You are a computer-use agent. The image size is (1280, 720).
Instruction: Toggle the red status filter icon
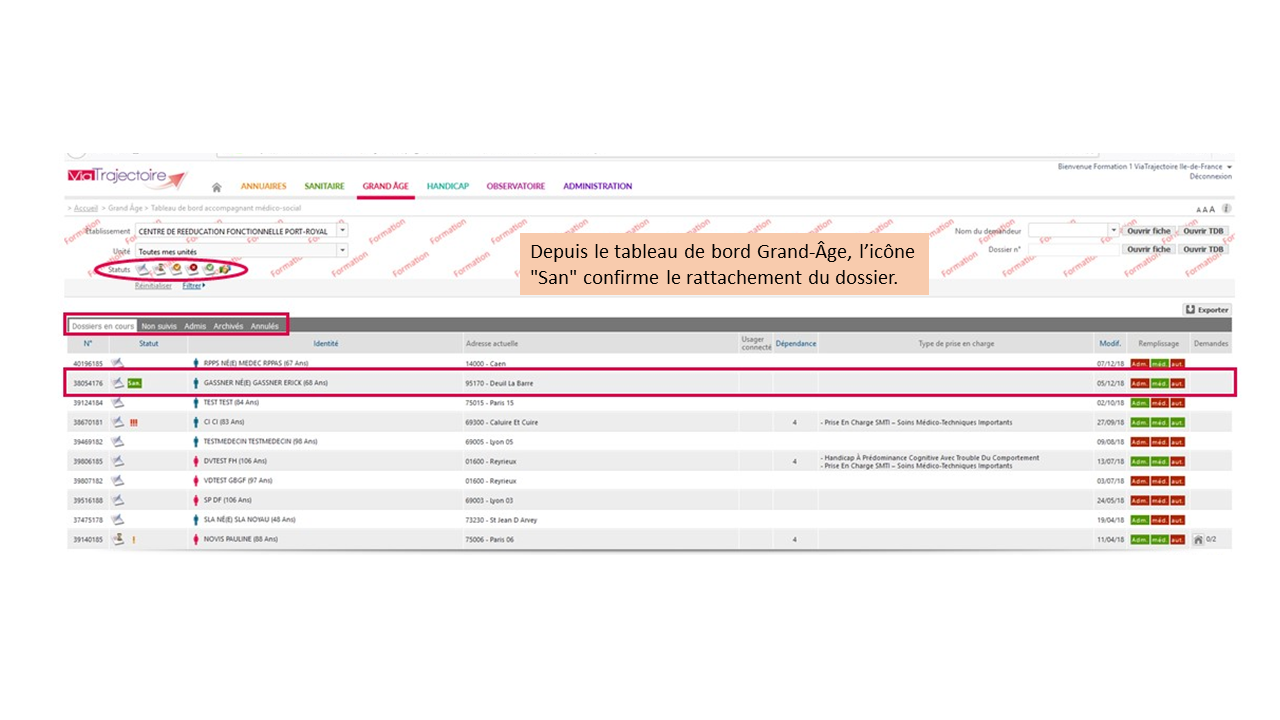[x=192, y=269]
